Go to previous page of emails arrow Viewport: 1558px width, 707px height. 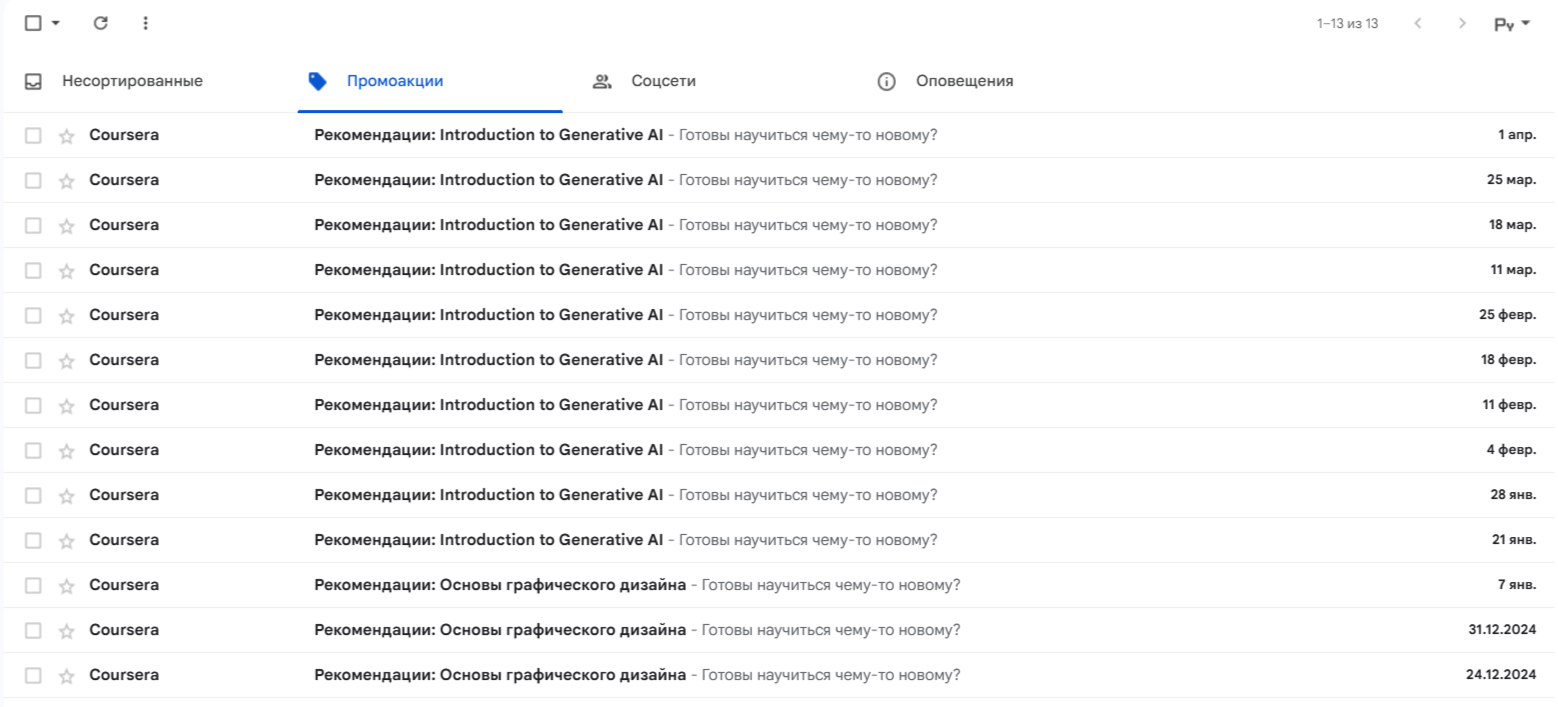[1418, 23]
